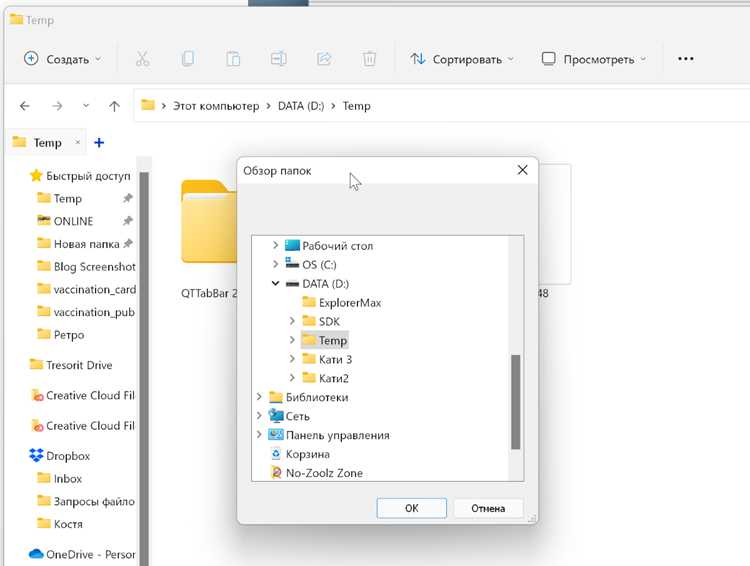Click the Share icon in toolbar
The height and width of the screenshot is (566, 750).
(324, 59)
